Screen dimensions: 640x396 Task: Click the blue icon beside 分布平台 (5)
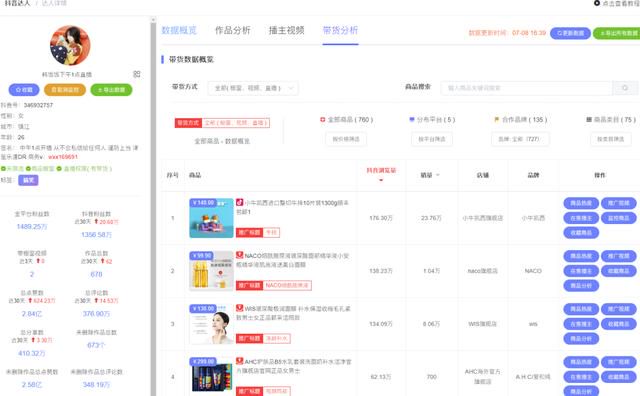click(412, 120)
